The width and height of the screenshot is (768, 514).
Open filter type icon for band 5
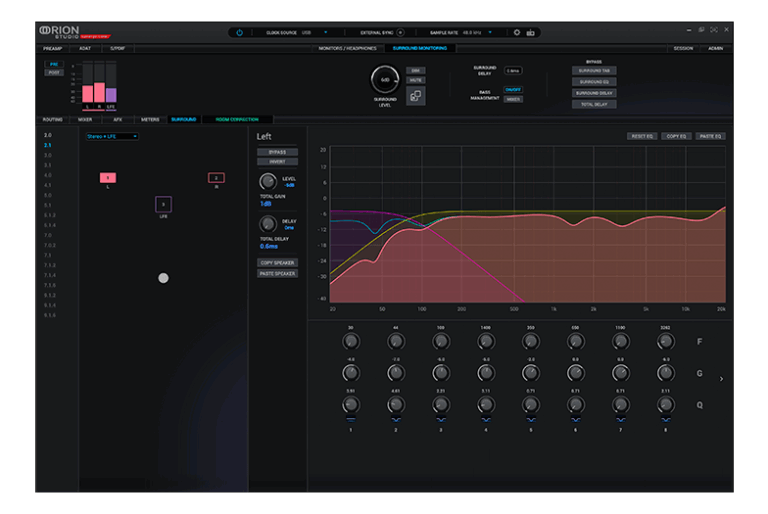[x=530, y=419]
